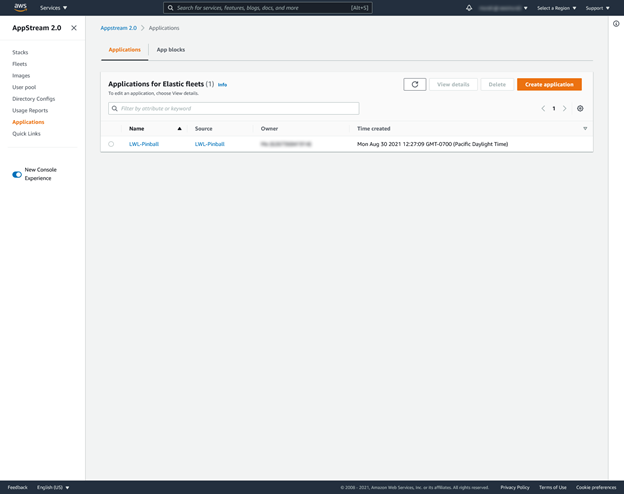
Task: Go to next page arrow
Action: (564, 108)
